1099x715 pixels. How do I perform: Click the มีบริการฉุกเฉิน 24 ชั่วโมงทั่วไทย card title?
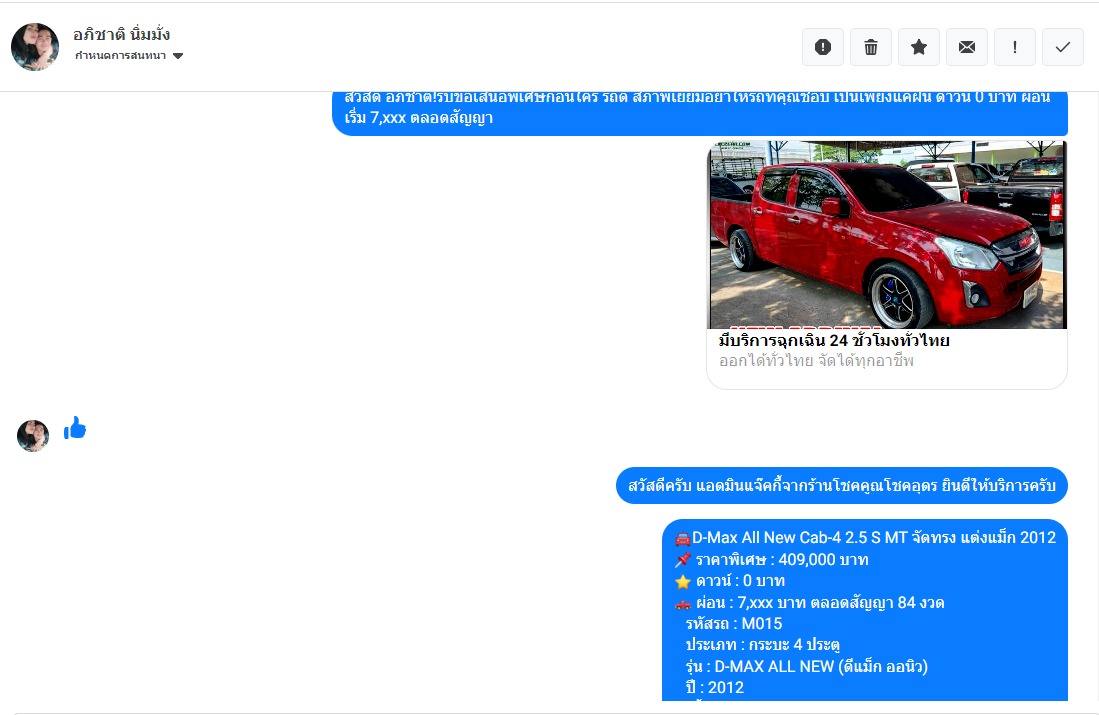click(834, 341)
